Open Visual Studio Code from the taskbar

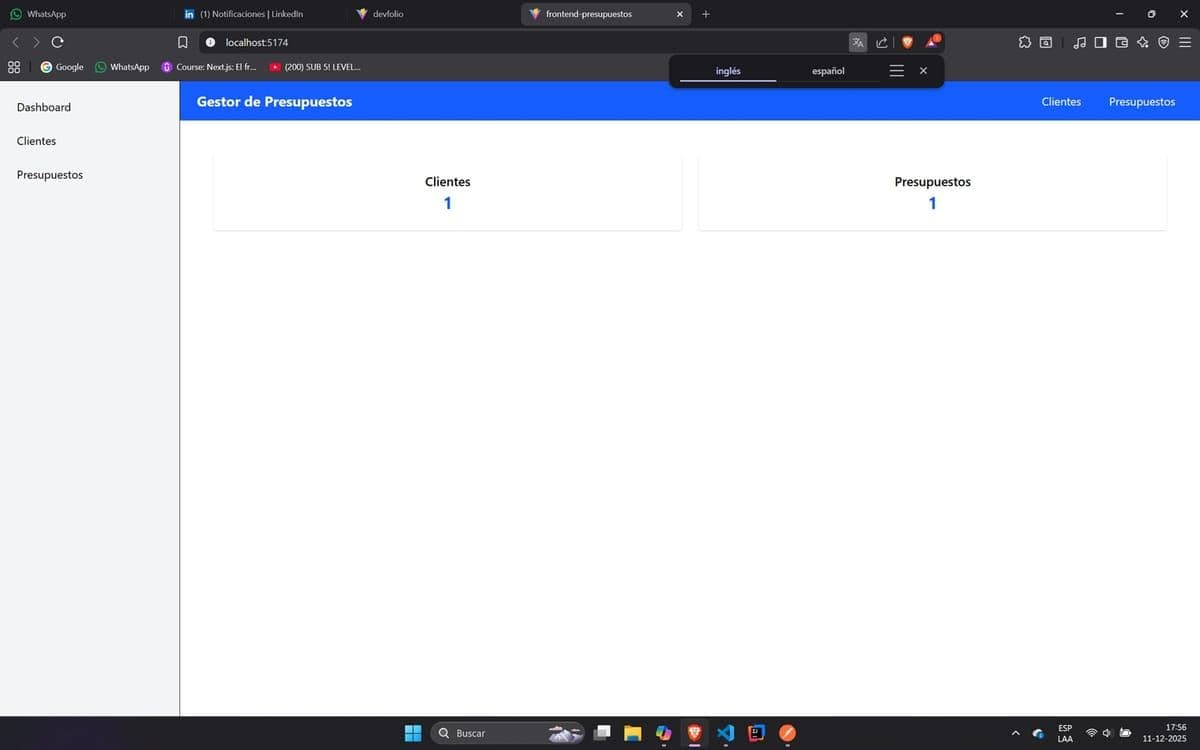tap(726, 733)
